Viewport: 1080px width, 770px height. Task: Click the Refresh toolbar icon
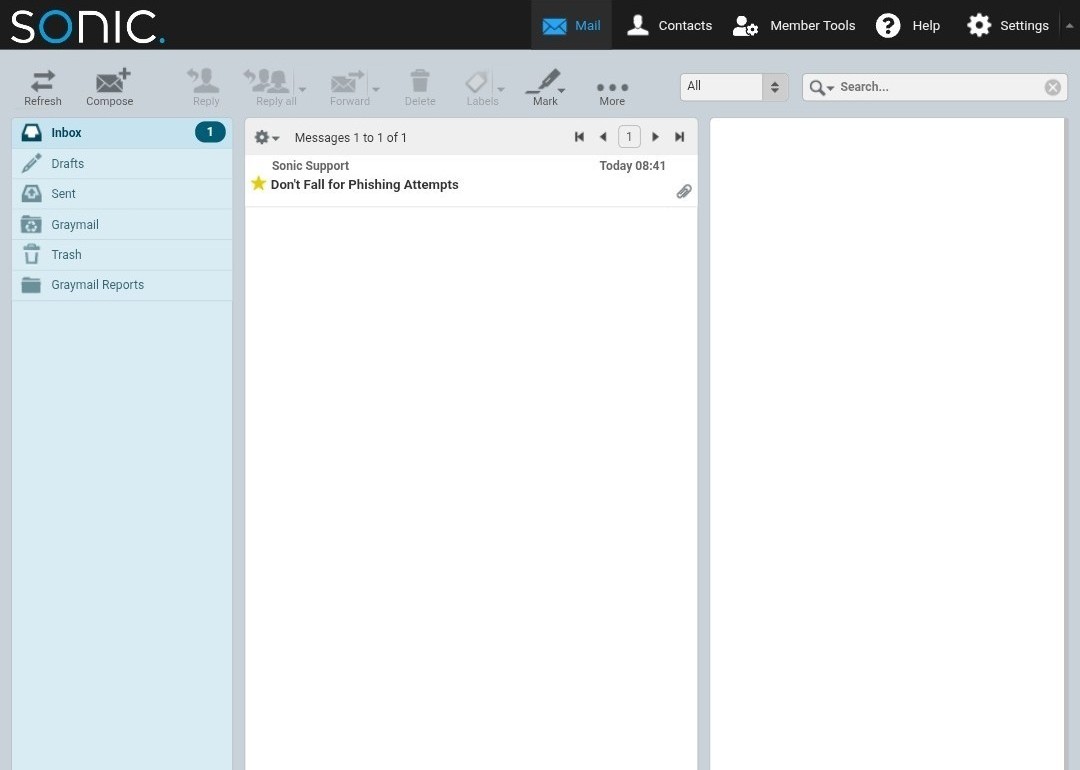pos(43,81)
